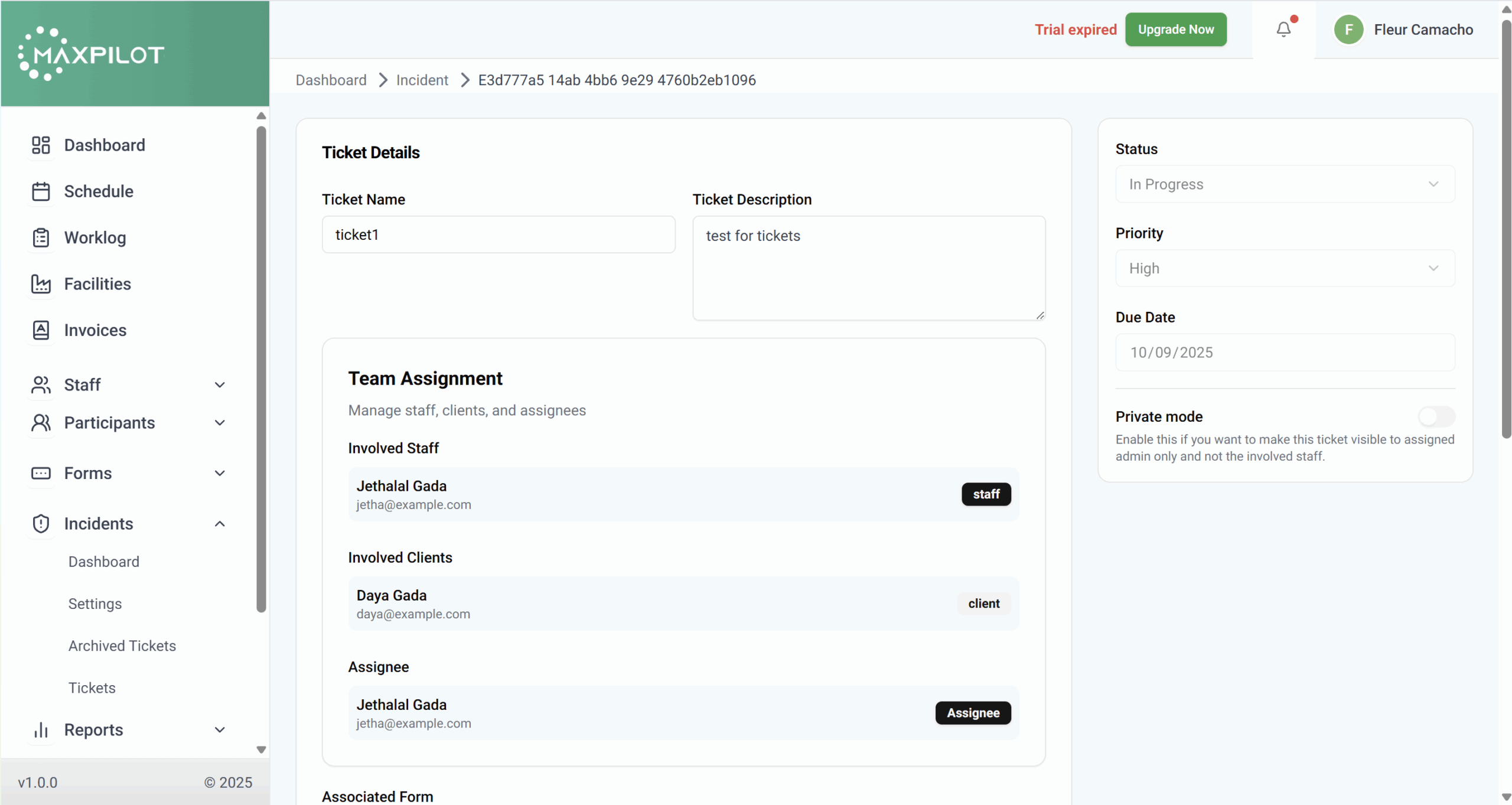This screenshot has width=1512, height=805.
Task: Click the Upgrade Now button
Action: click(x=1175, y=30)
